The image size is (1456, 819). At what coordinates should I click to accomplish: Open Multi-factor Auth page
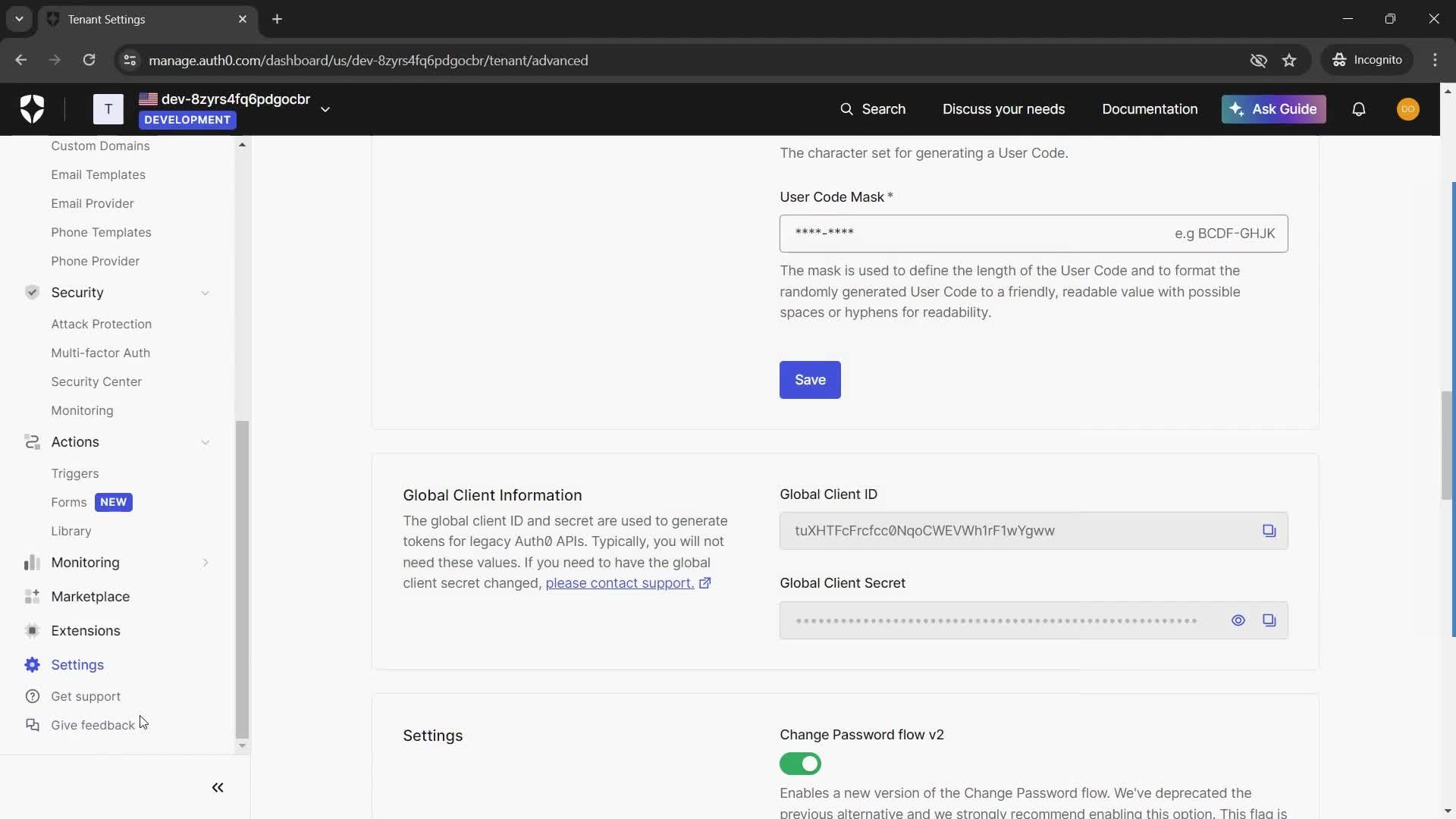tap(100, 353)
